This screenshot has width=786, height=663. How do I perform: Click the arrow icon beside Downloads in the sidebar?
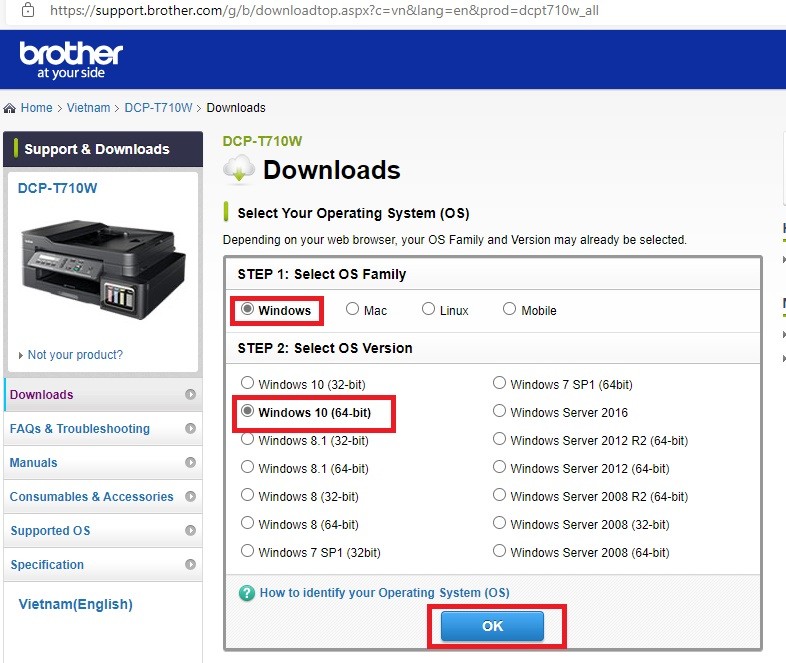190,394
